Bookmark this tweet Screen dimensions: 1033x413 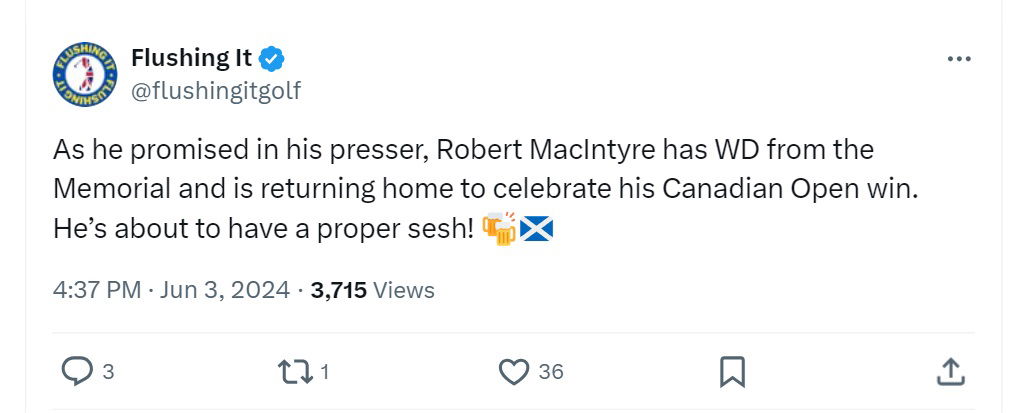[732, 372]
